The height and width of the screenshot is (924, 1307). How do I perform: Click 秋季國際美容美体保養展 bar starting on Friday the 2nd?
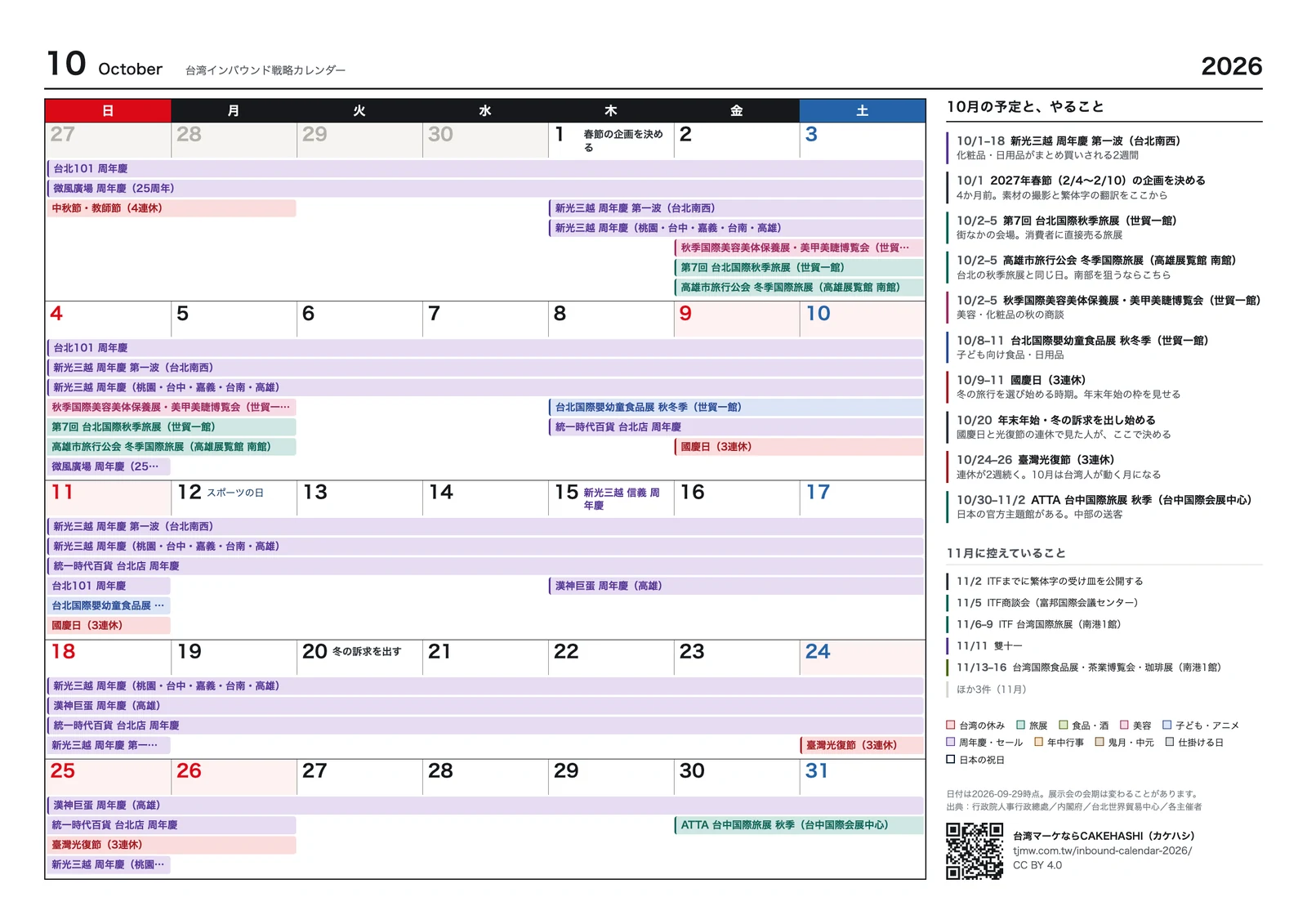pyautogui.click(x=799, y=248)
